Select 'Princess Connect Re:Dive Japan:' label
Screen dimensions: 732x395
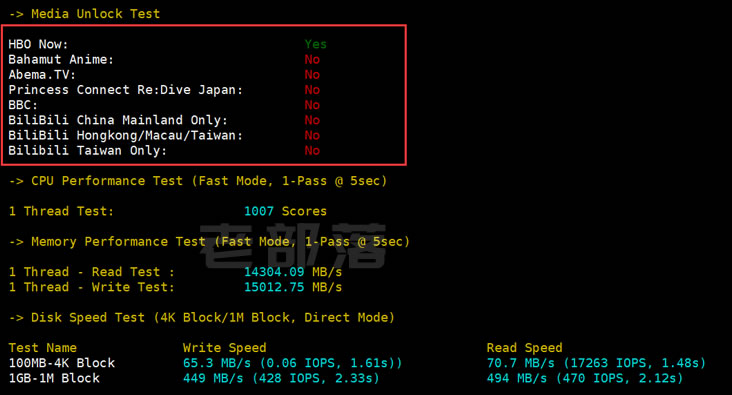(126, 90)
